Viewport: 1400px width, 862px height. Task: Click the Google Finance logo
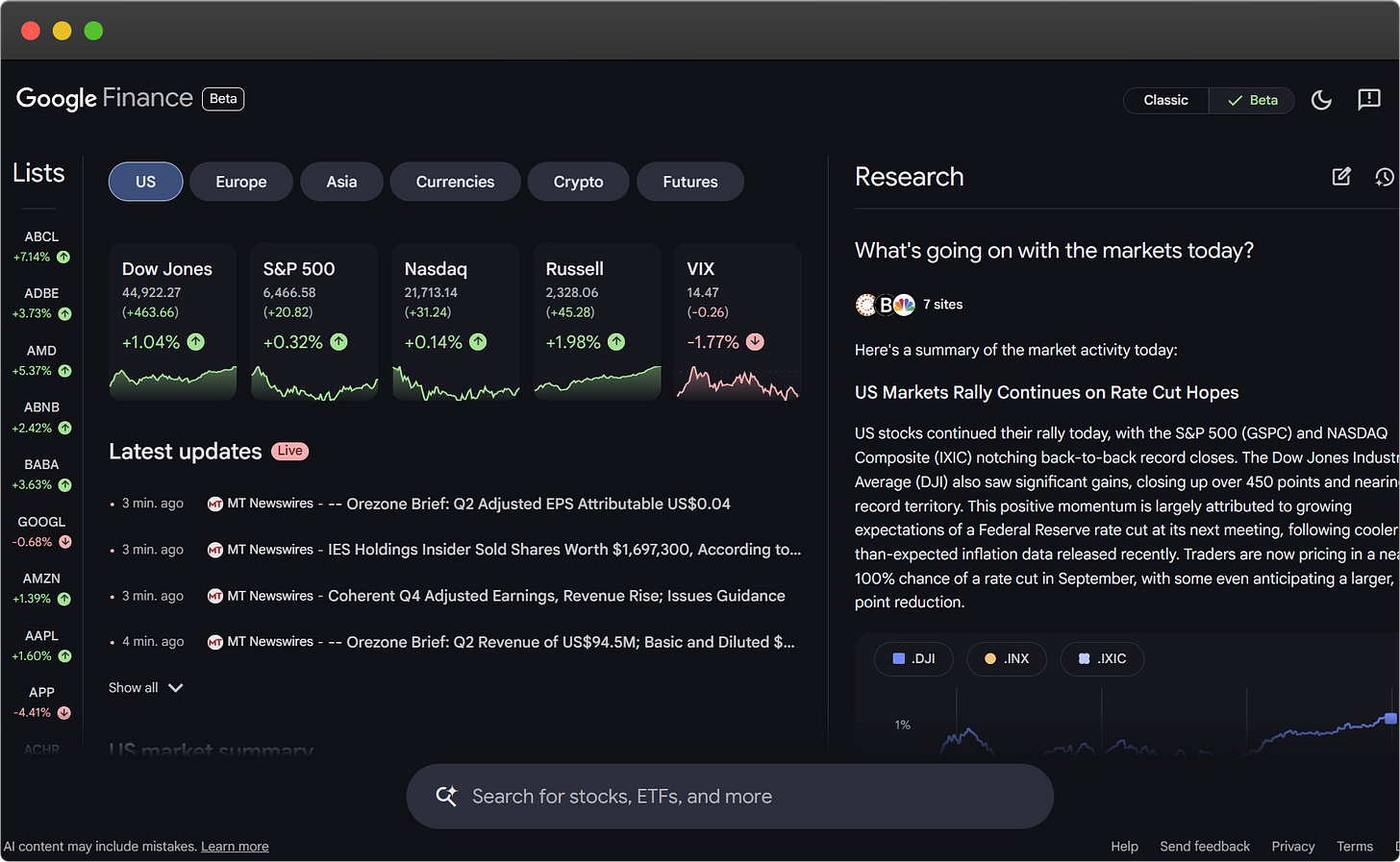click(105, 98)
